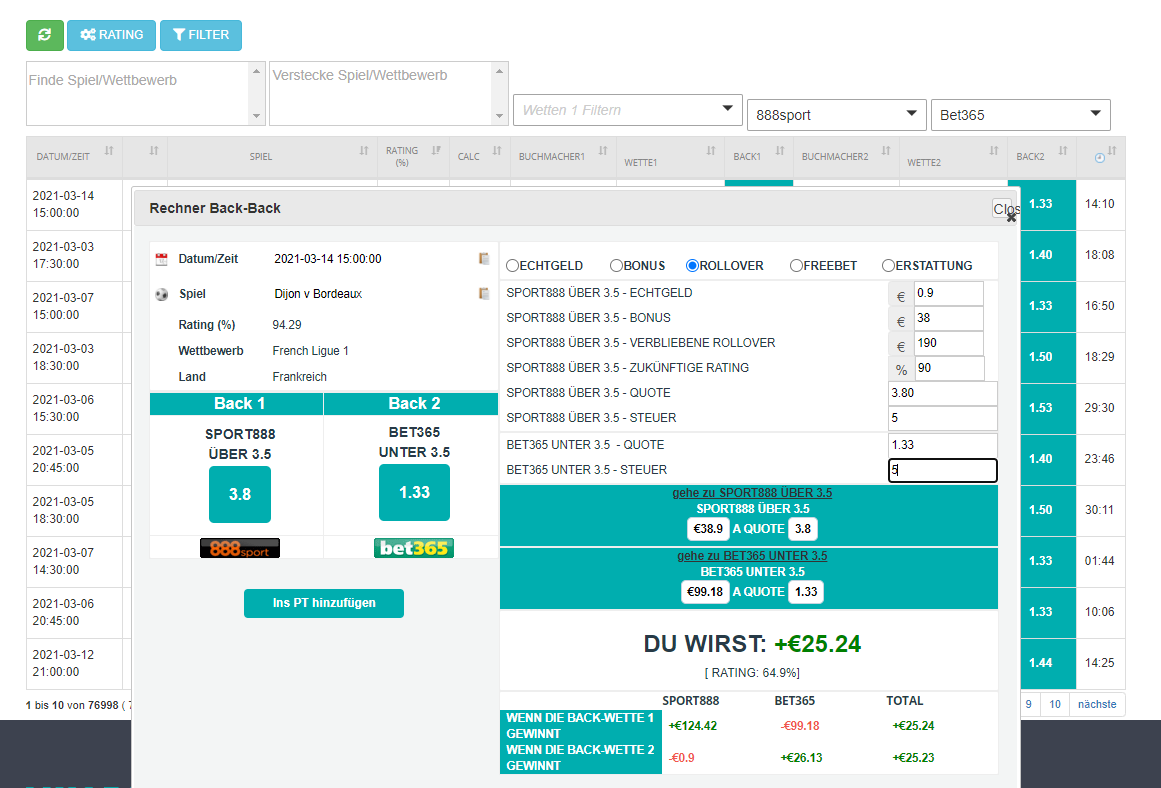Click the BACK2 cell 1.53 in the table
This screenshot has height=788, width=1161.
(1040, 408)
